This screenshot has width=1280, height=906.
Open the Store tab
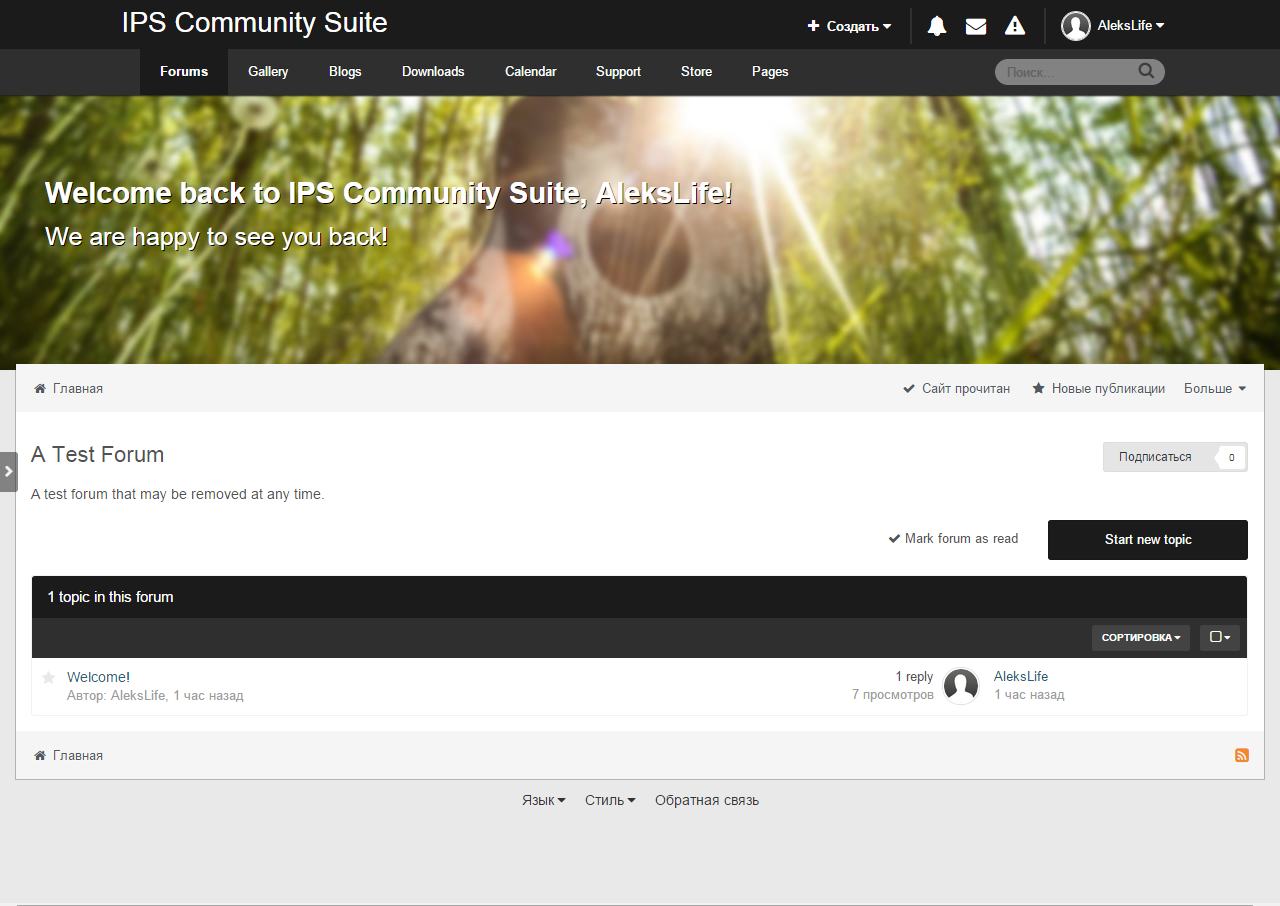[697, 72]
